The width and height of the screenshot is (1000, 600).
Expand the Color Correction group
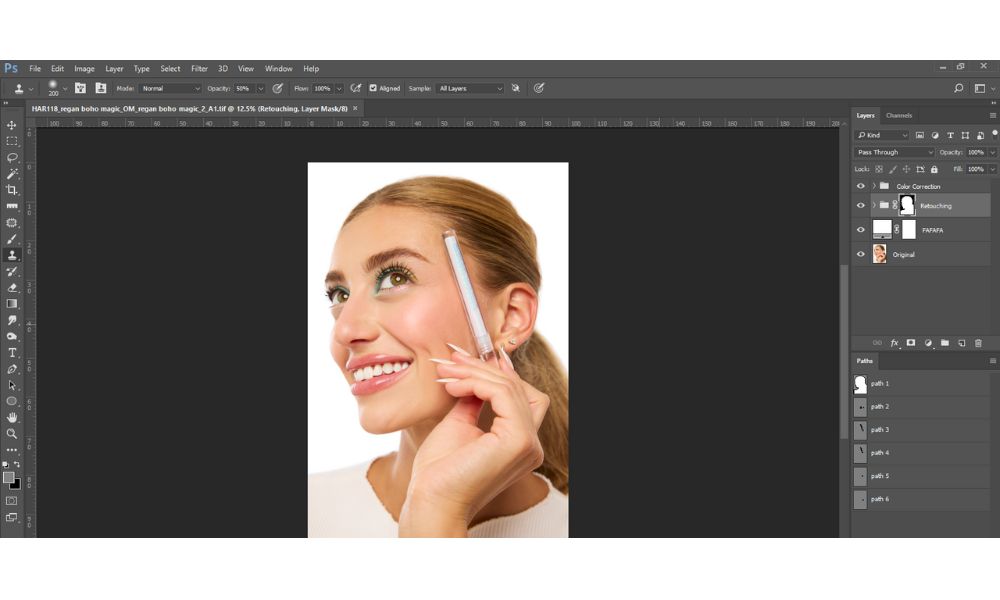click(874, 186)
